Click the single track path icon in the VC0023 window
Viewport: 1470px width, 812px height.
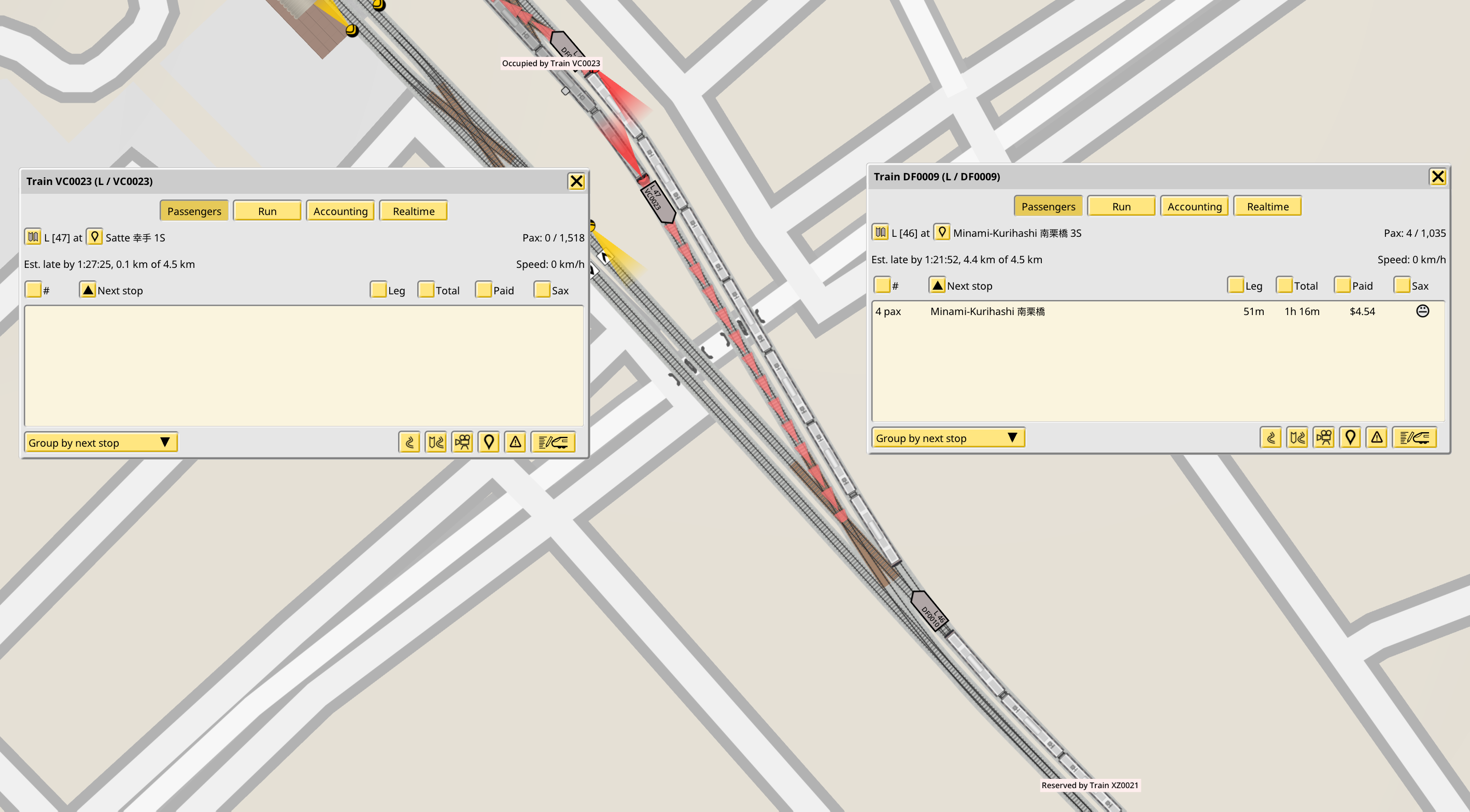[x=409, y=442]
